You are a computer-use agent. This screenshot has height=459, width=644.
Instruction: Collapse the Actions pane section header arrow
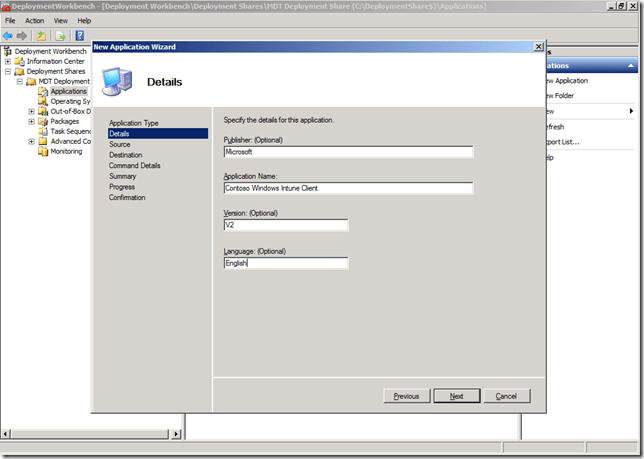click(x=631, y=66)
